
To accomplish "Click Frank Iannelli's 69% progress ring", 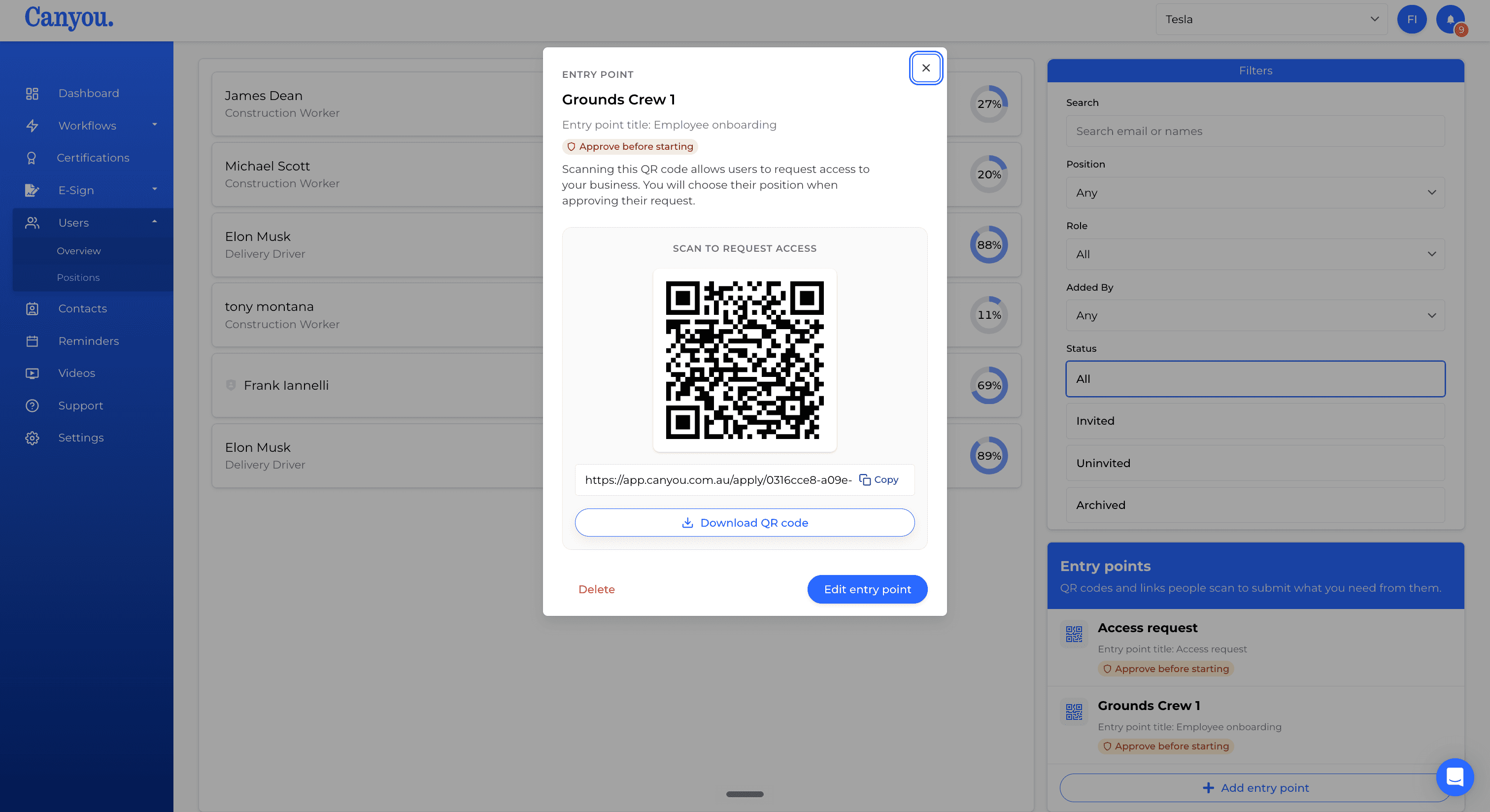I will pos(988,385).
